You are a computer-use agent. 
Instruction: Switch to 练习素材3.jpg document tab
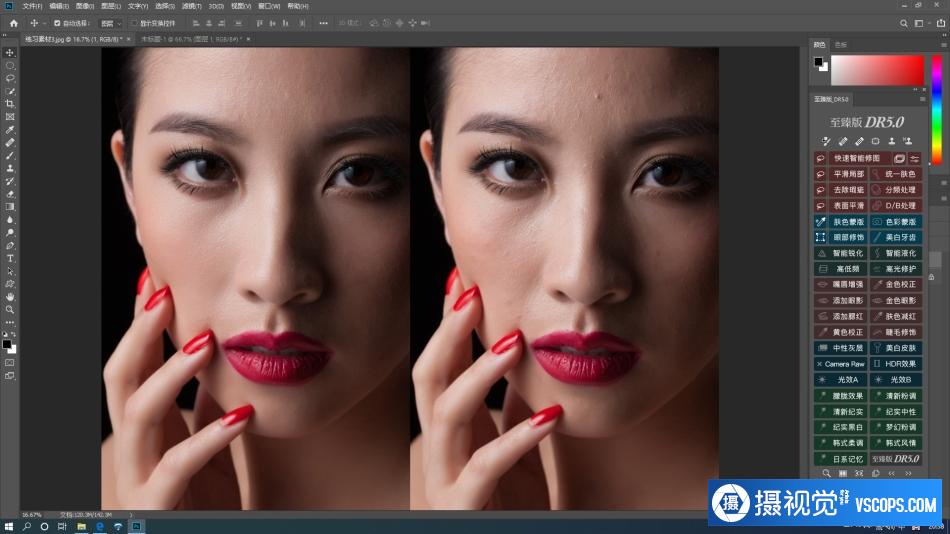(73, 39)
